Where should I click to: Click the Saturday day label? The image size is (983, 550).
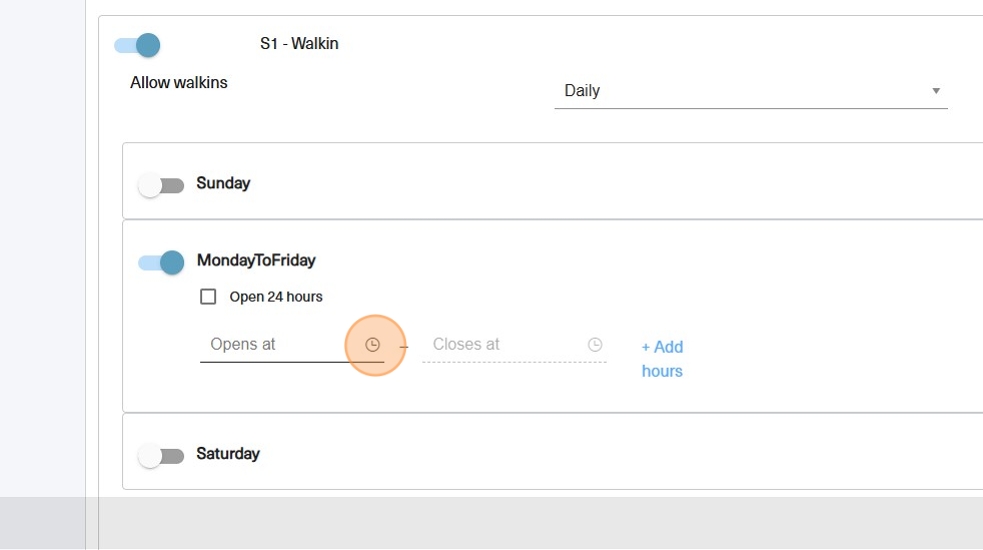coord(228,454)
